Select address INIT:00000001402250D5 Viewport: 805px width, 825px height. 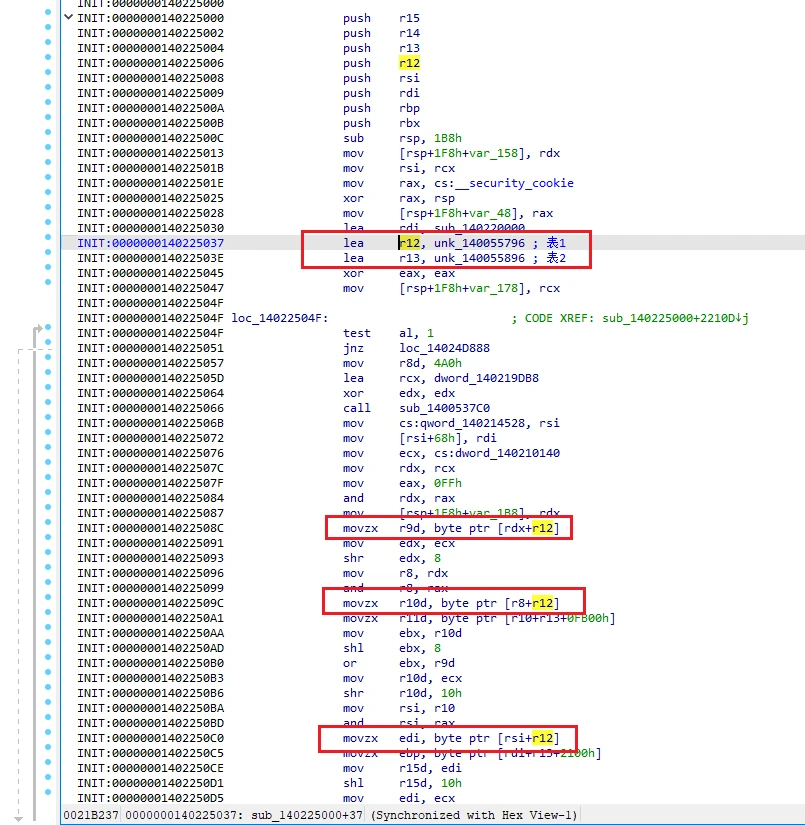pyautogui.click(x=150, y=799)
